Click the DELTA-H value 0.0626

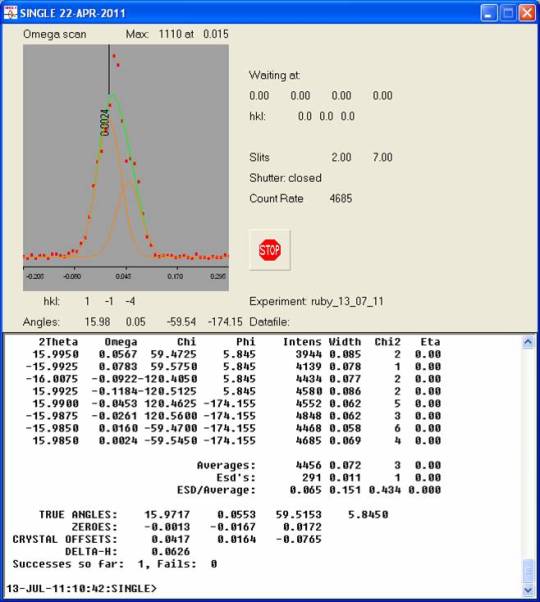[170, 551]
